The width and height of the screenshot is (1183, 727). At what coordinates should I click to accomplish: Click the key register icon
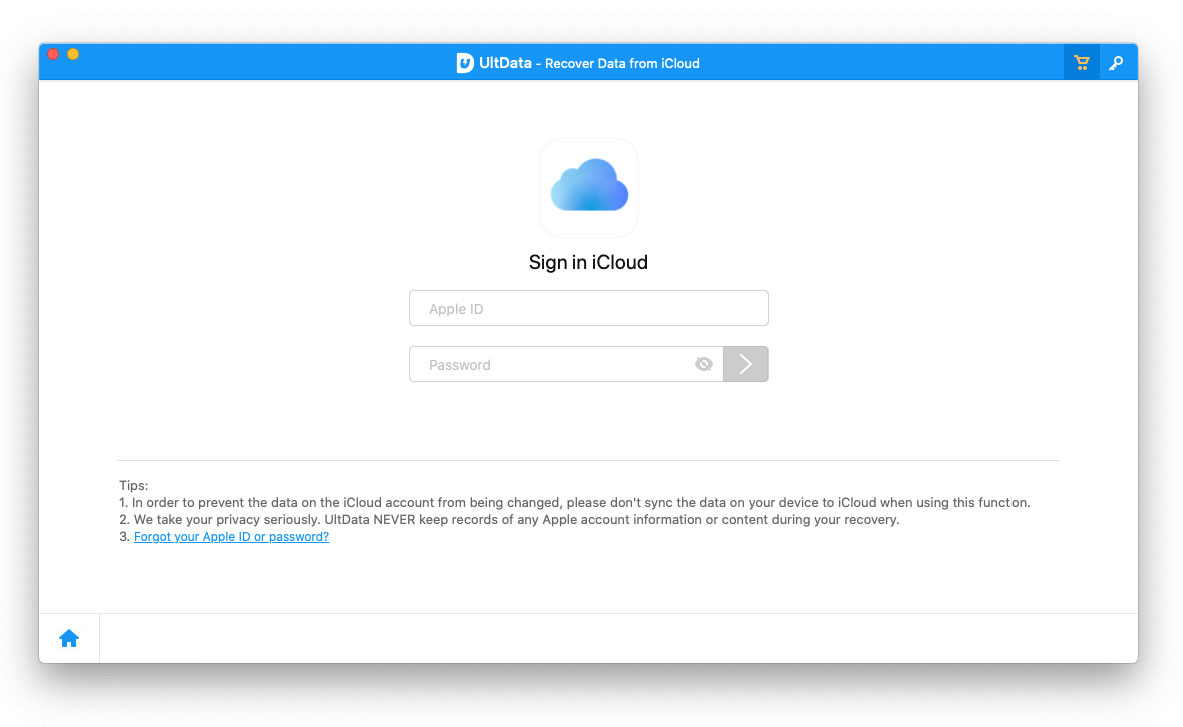coord(1116,63)
